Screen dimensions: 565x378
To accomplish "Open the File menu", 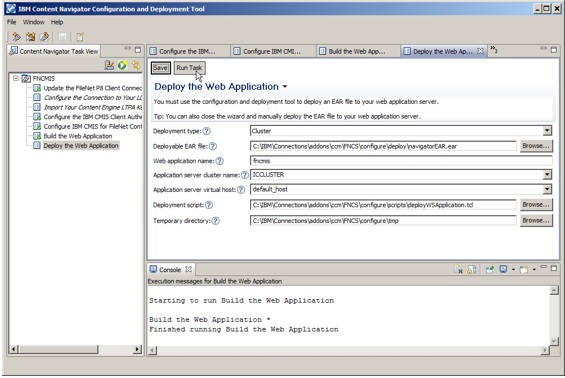I will click(x=12, y=22).
